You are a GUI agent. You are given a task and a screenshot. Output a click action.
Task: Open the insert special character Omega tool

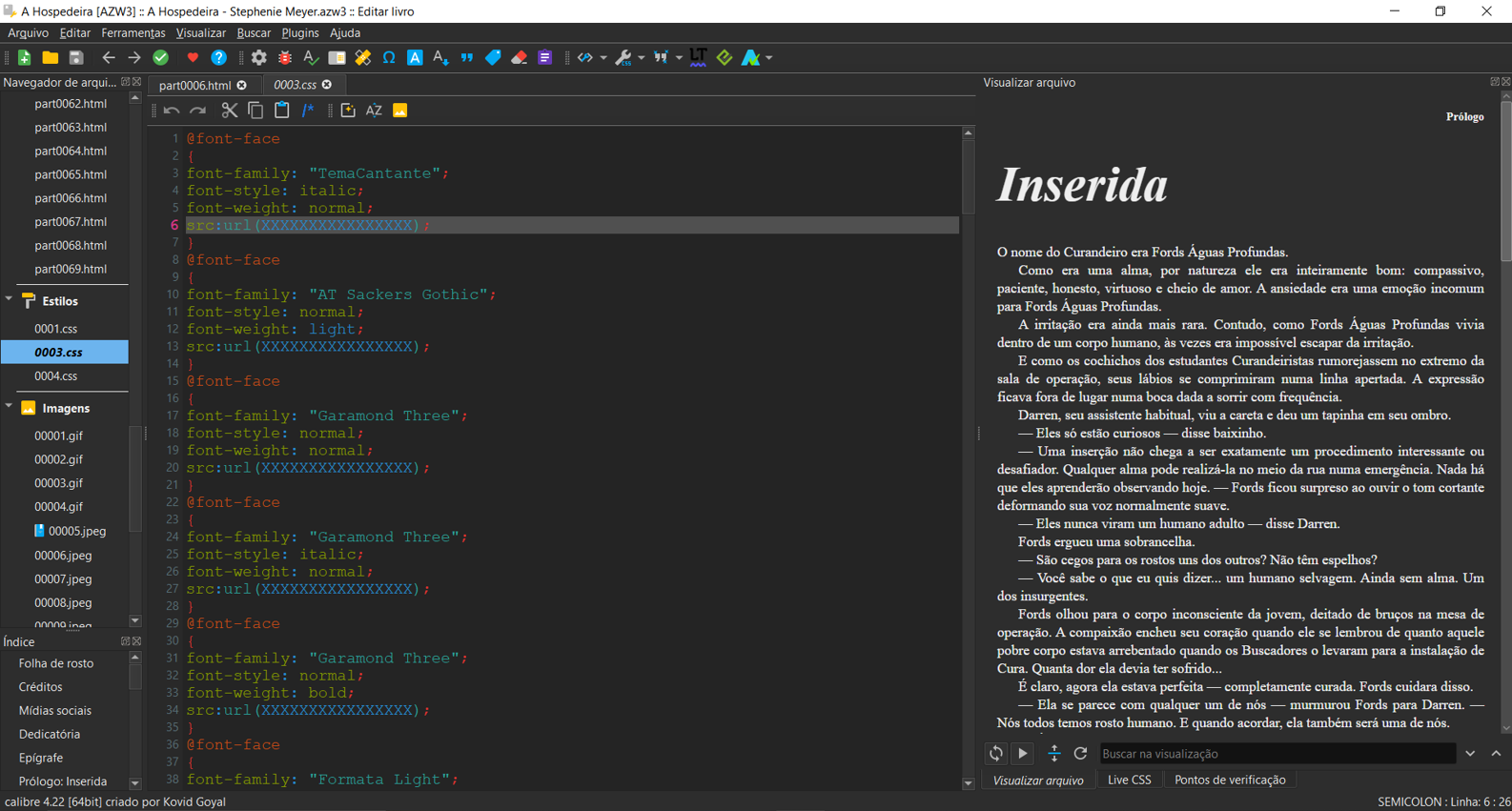pyautogui.click(x=389, y=58)
